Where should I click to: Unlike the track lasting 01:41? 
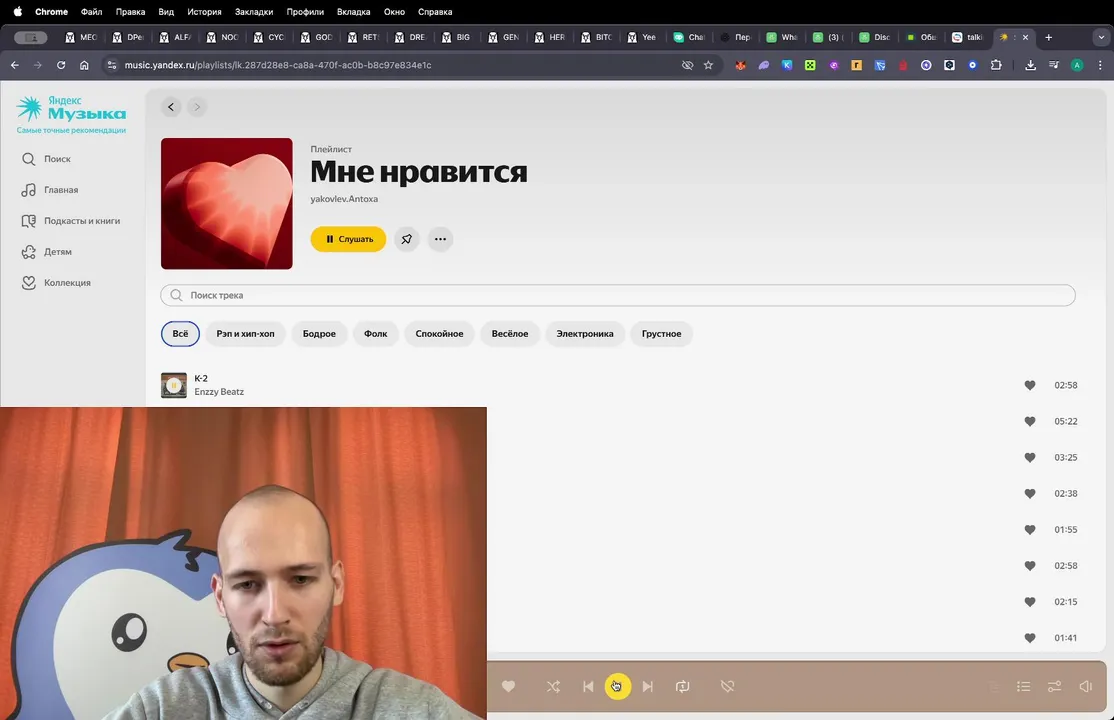[1029, 638]
